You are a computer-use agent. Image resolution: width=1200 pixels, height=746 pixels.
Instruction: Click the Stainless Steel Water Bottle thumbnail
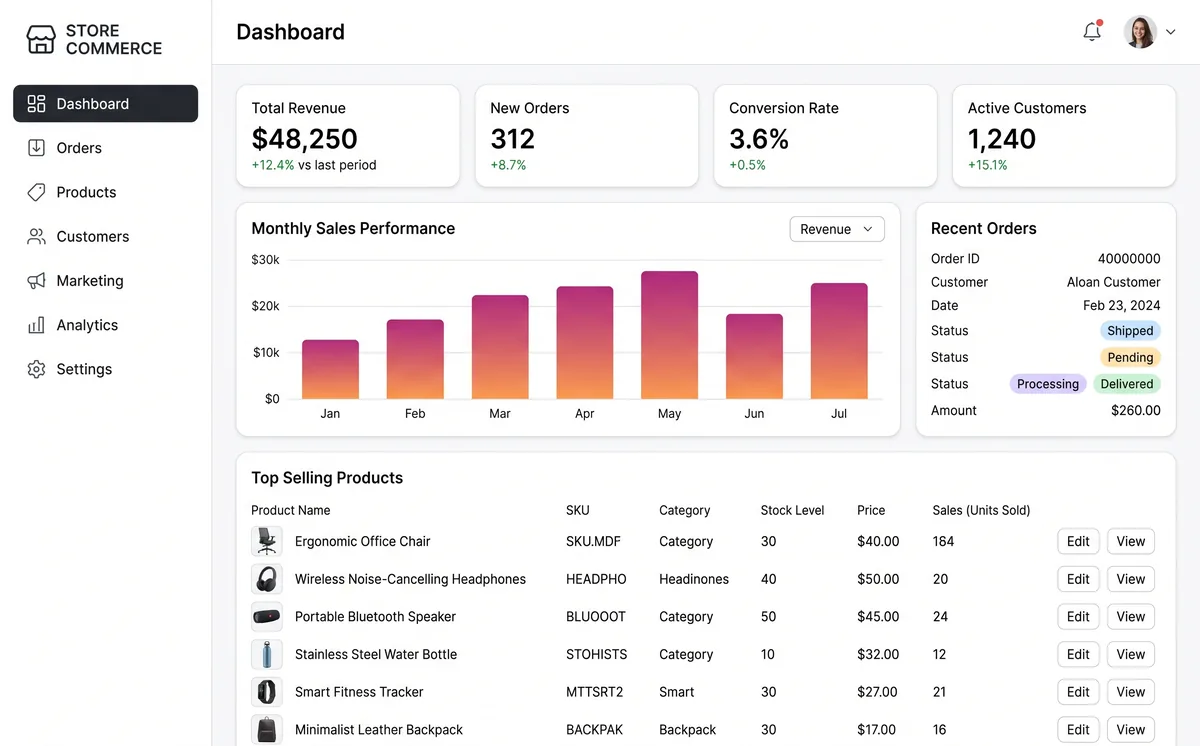click(x=267, y=655)
